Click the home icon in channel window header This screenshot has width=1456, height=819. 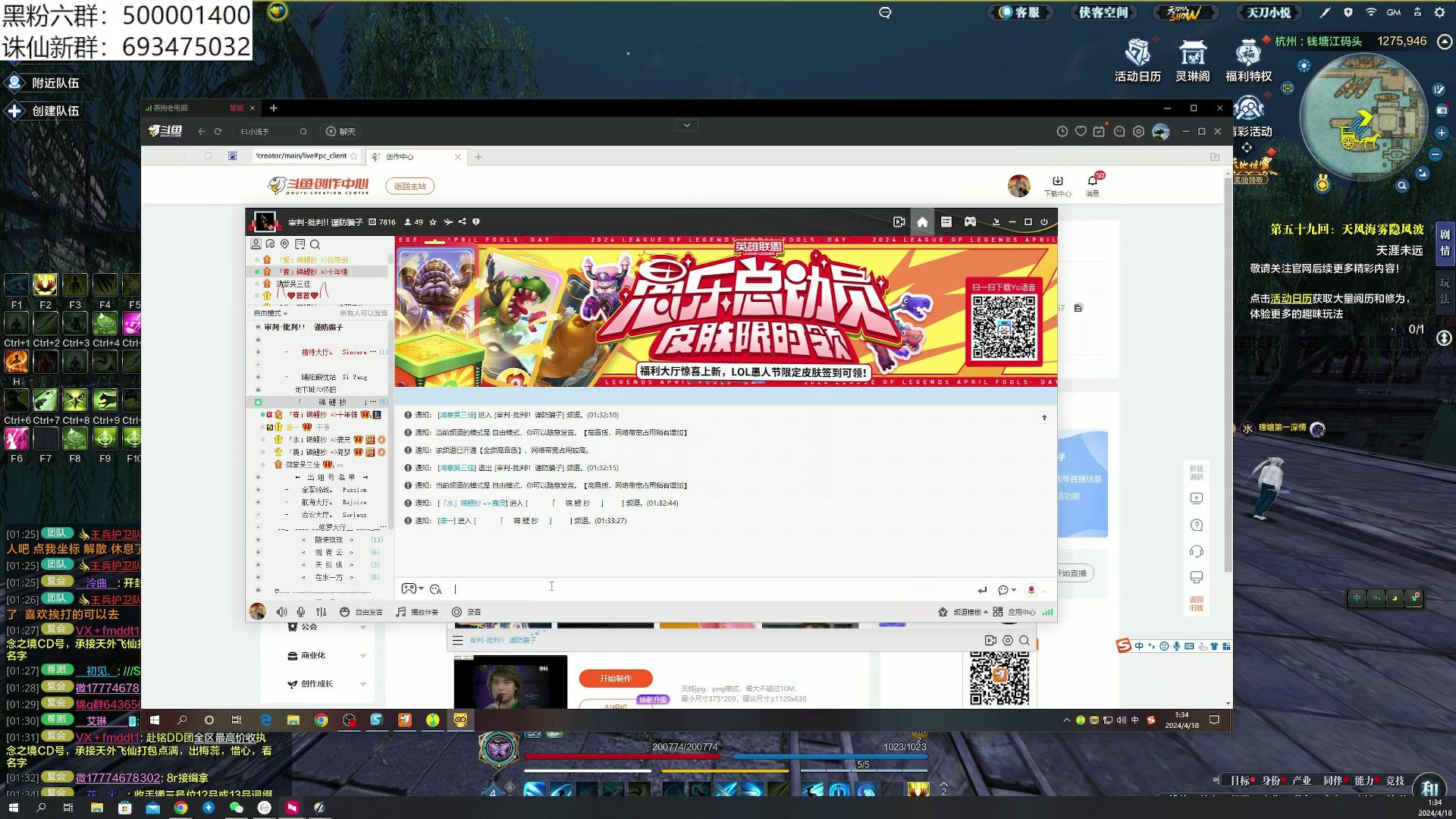922,221
